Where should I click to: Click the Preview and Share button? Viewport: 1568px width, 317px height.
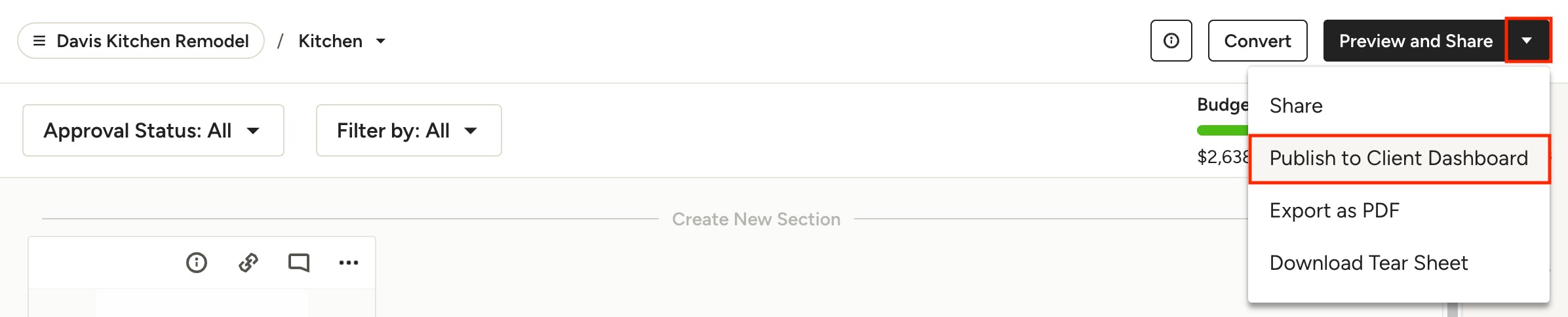1415,41
